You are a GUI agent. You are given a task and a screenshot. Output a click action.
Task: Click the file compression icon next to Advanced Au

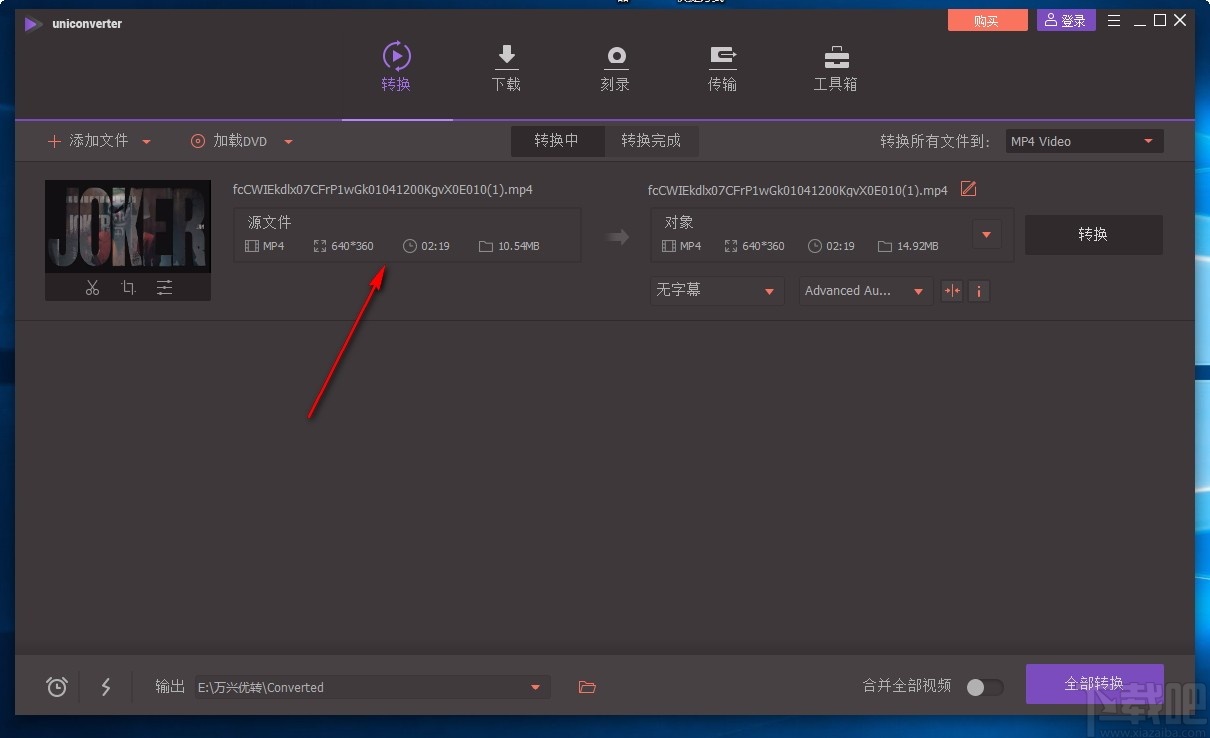click(x=950, y=291)
